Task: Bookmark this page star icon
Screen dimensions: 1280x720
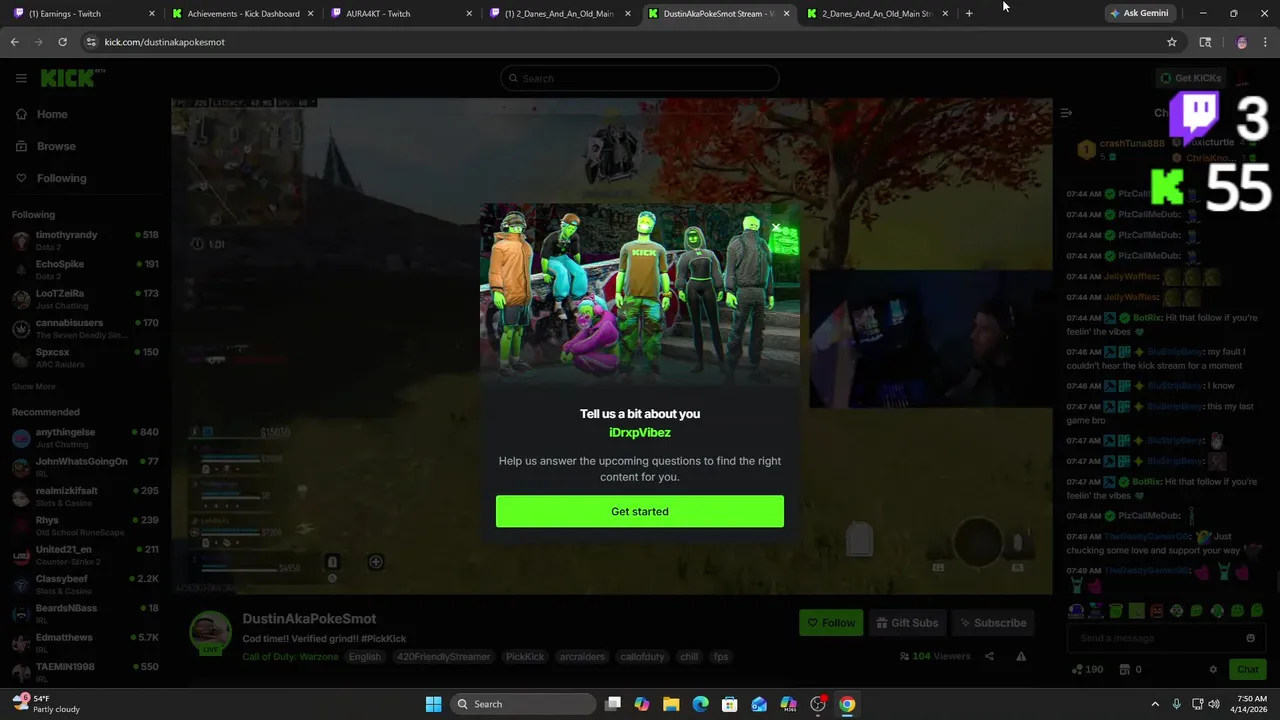Action: (1172, 42)
